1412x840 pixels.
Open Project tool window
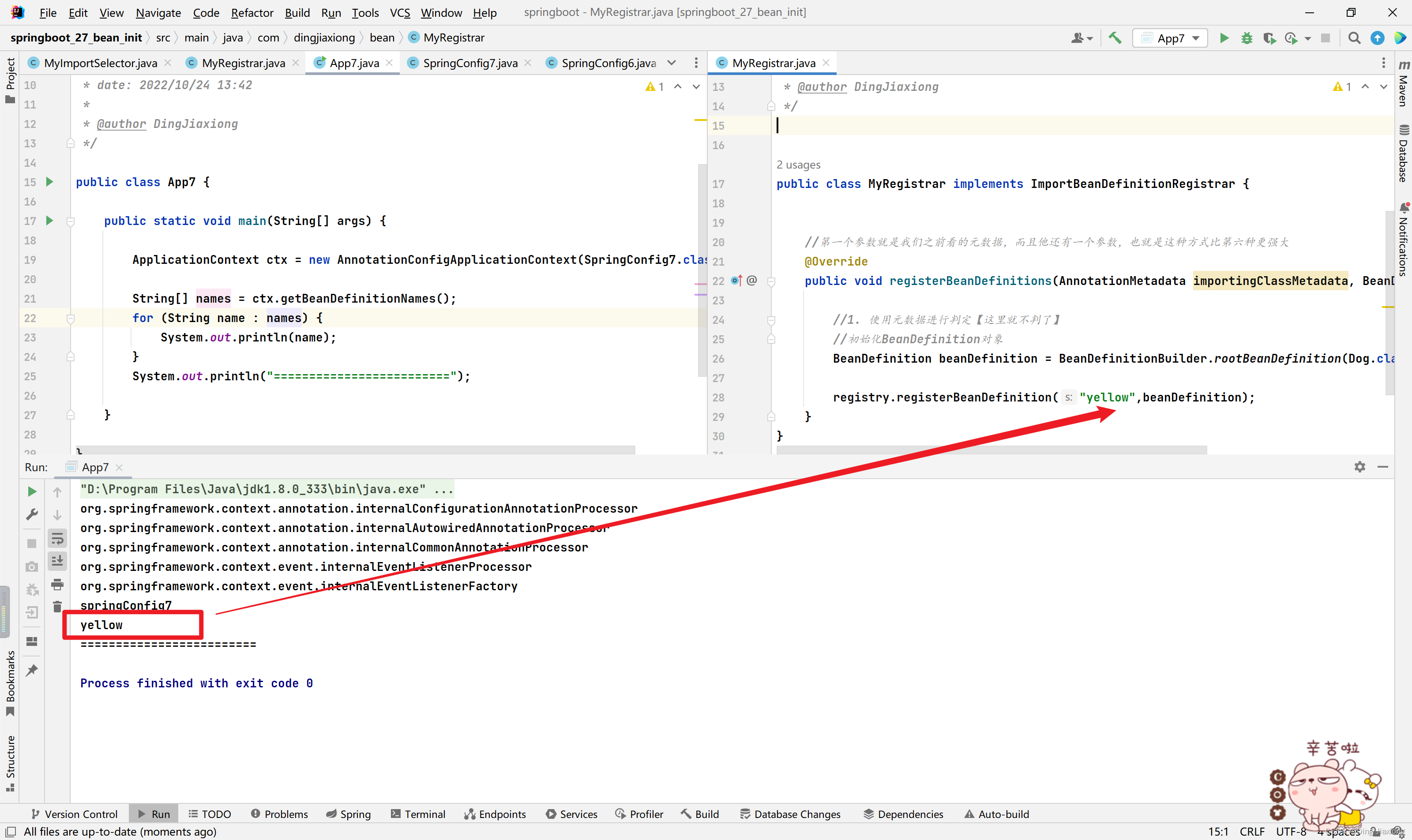(10, 80)
